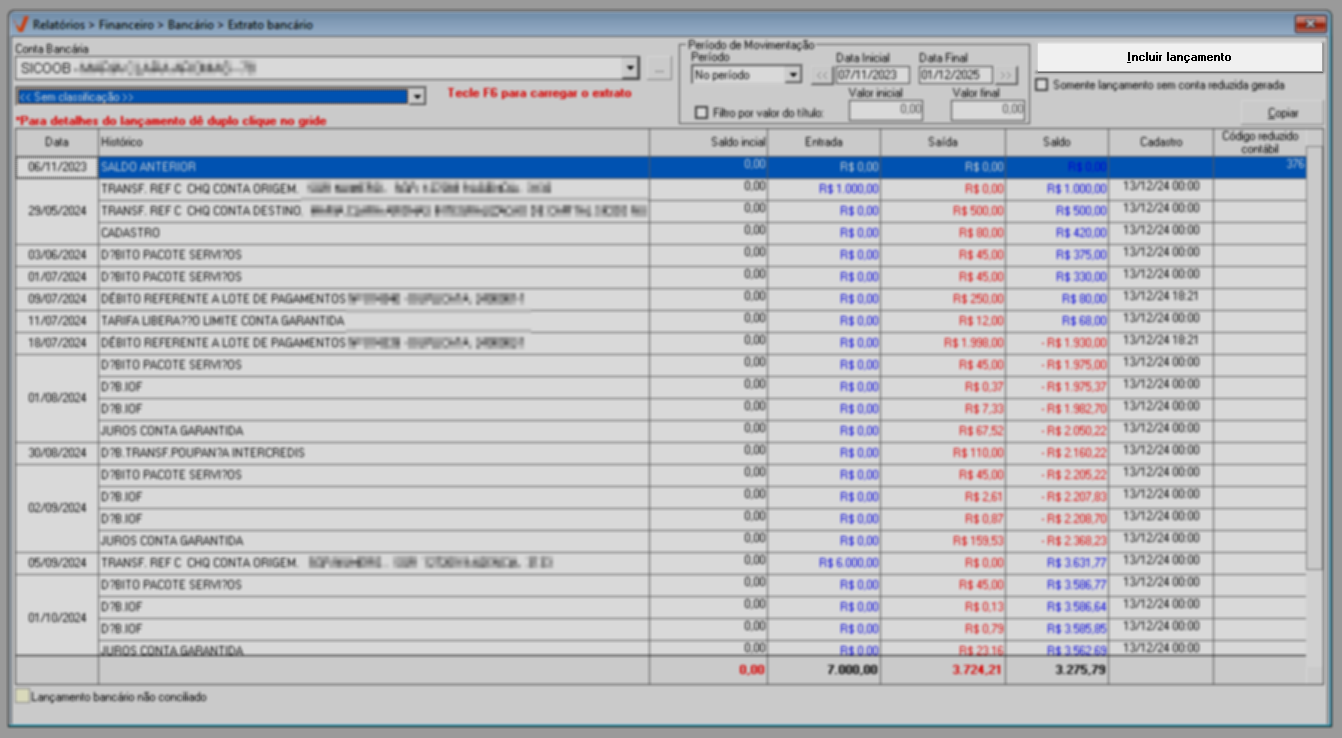Click the grid's vertical scrollbar

pos(1314,400)
